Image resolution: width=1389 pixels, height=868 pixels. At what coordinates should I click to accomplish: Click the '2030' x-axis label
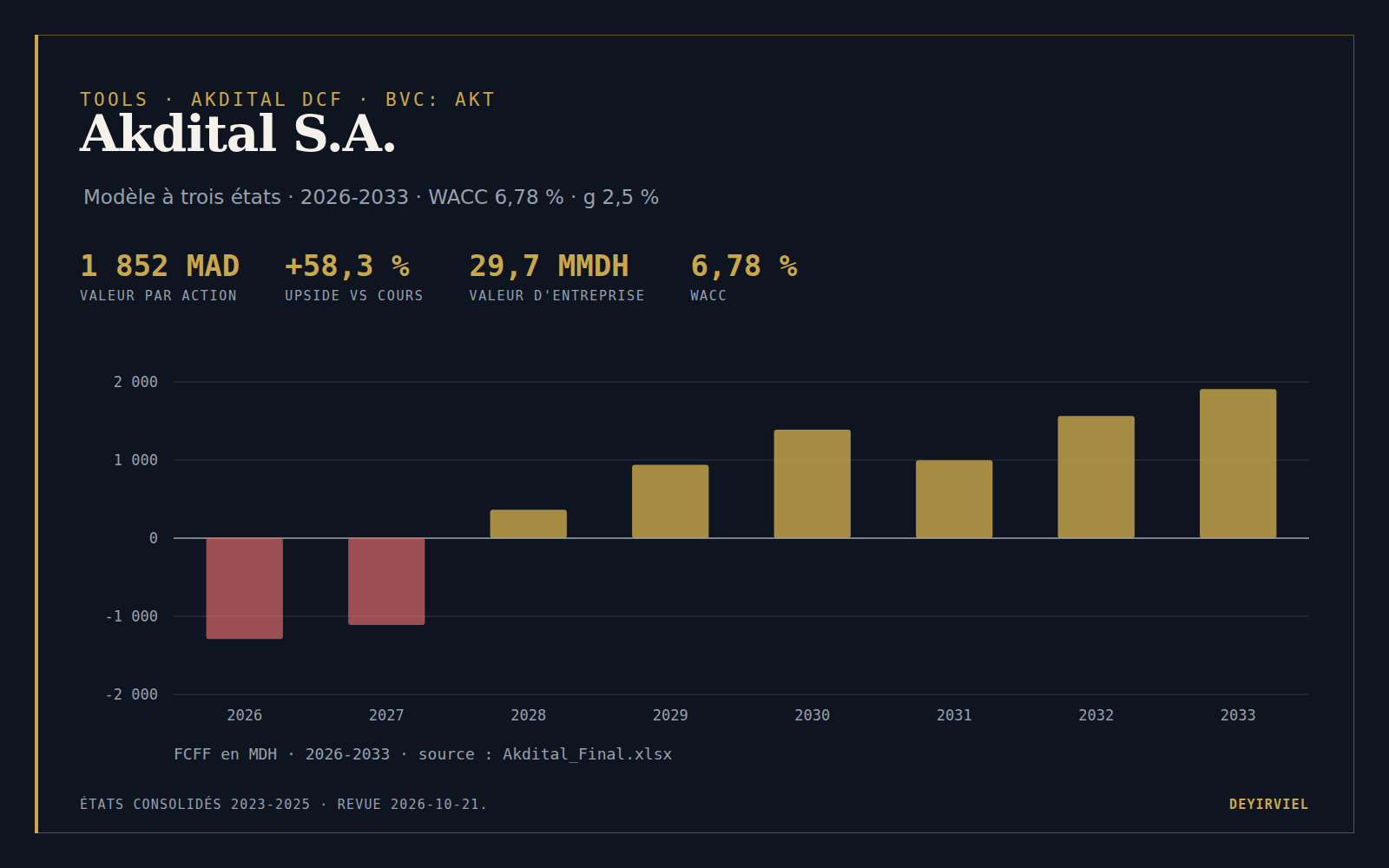813,715
